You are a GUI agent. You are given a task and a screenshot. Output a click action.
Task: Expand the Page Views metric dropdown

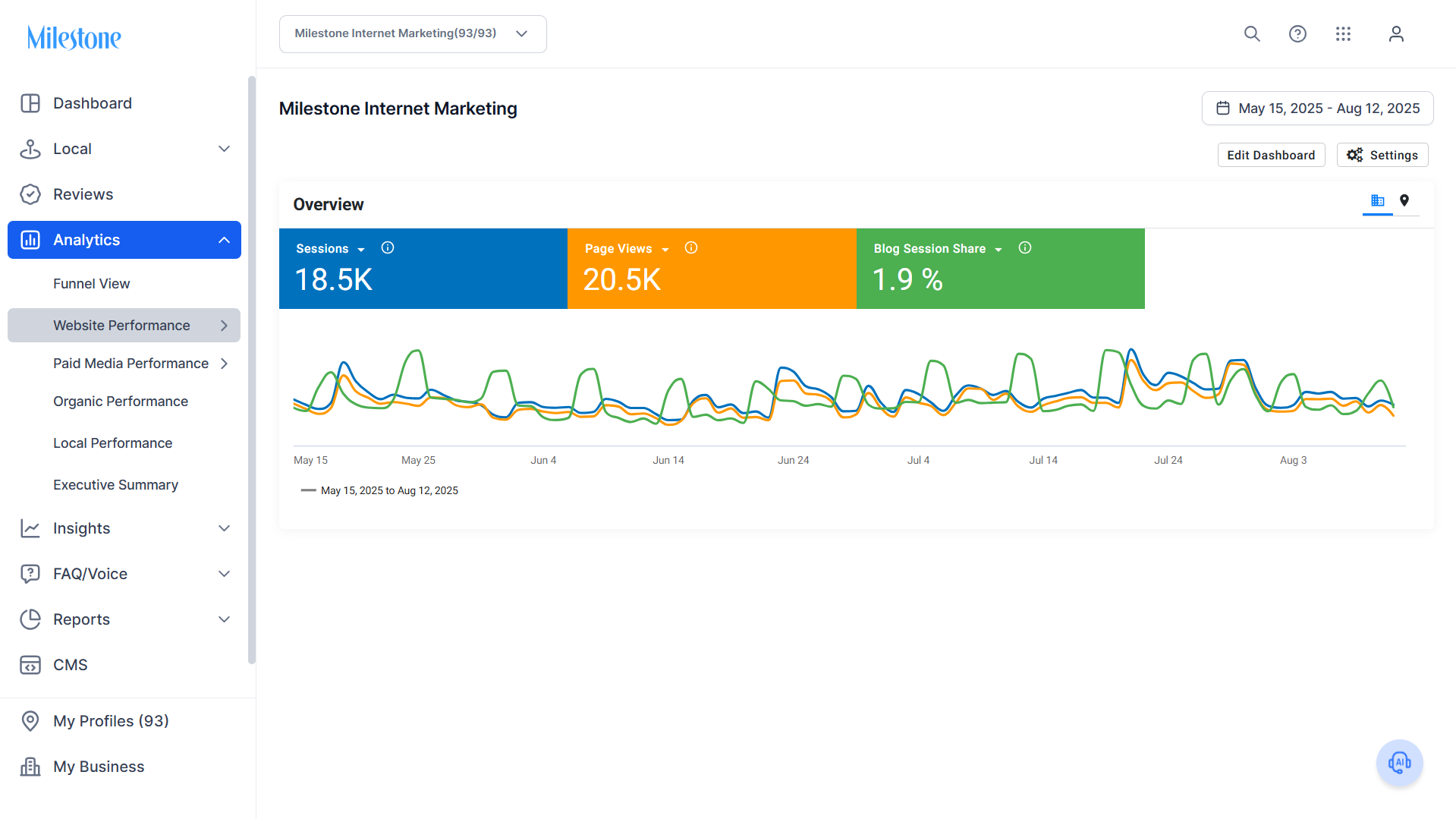665,250
